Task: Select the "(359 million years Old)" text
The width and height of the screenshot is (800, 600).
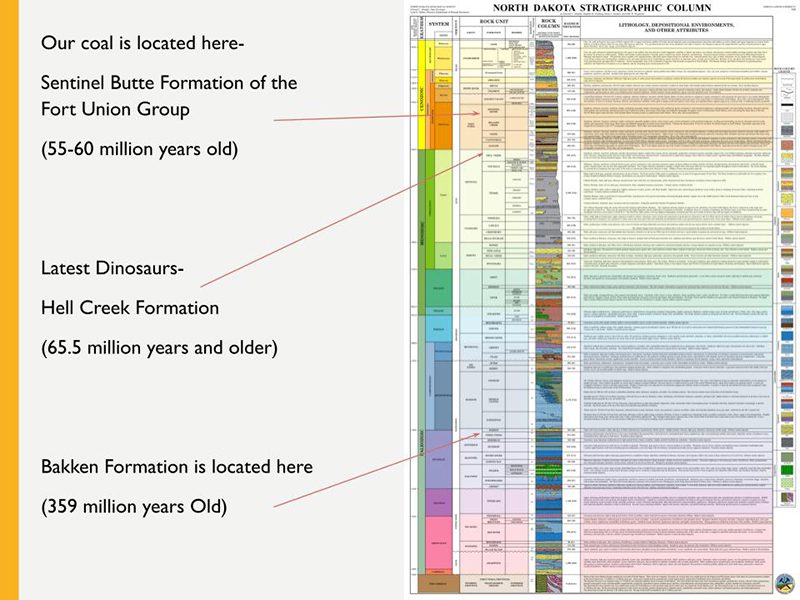Action: (134, 507)
